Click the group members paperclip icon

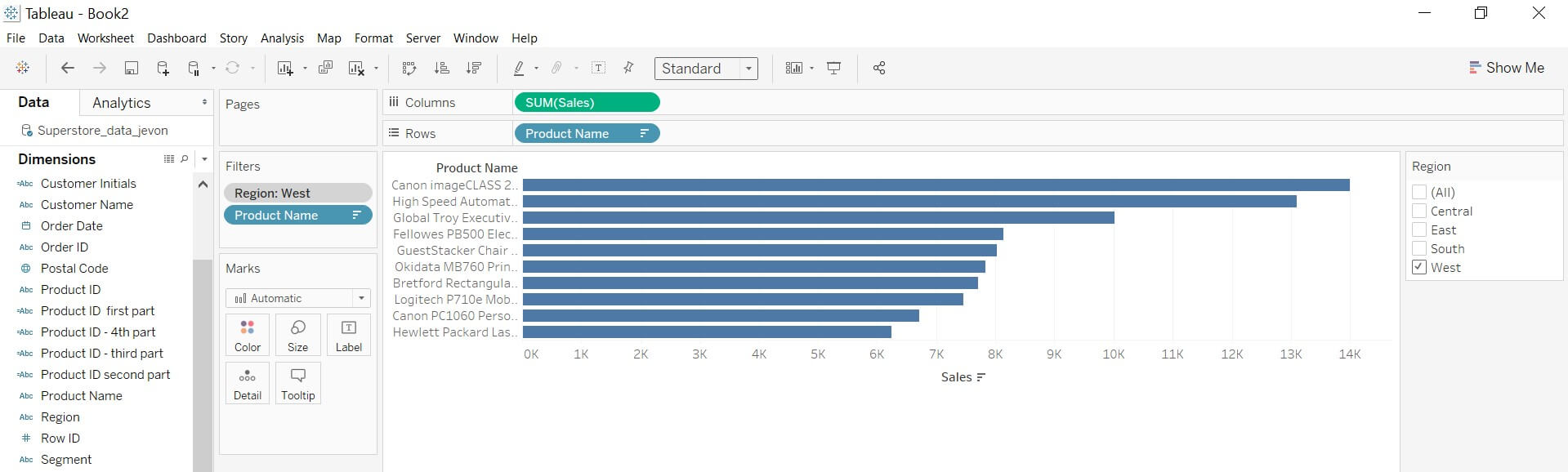(x=556, y=68)
